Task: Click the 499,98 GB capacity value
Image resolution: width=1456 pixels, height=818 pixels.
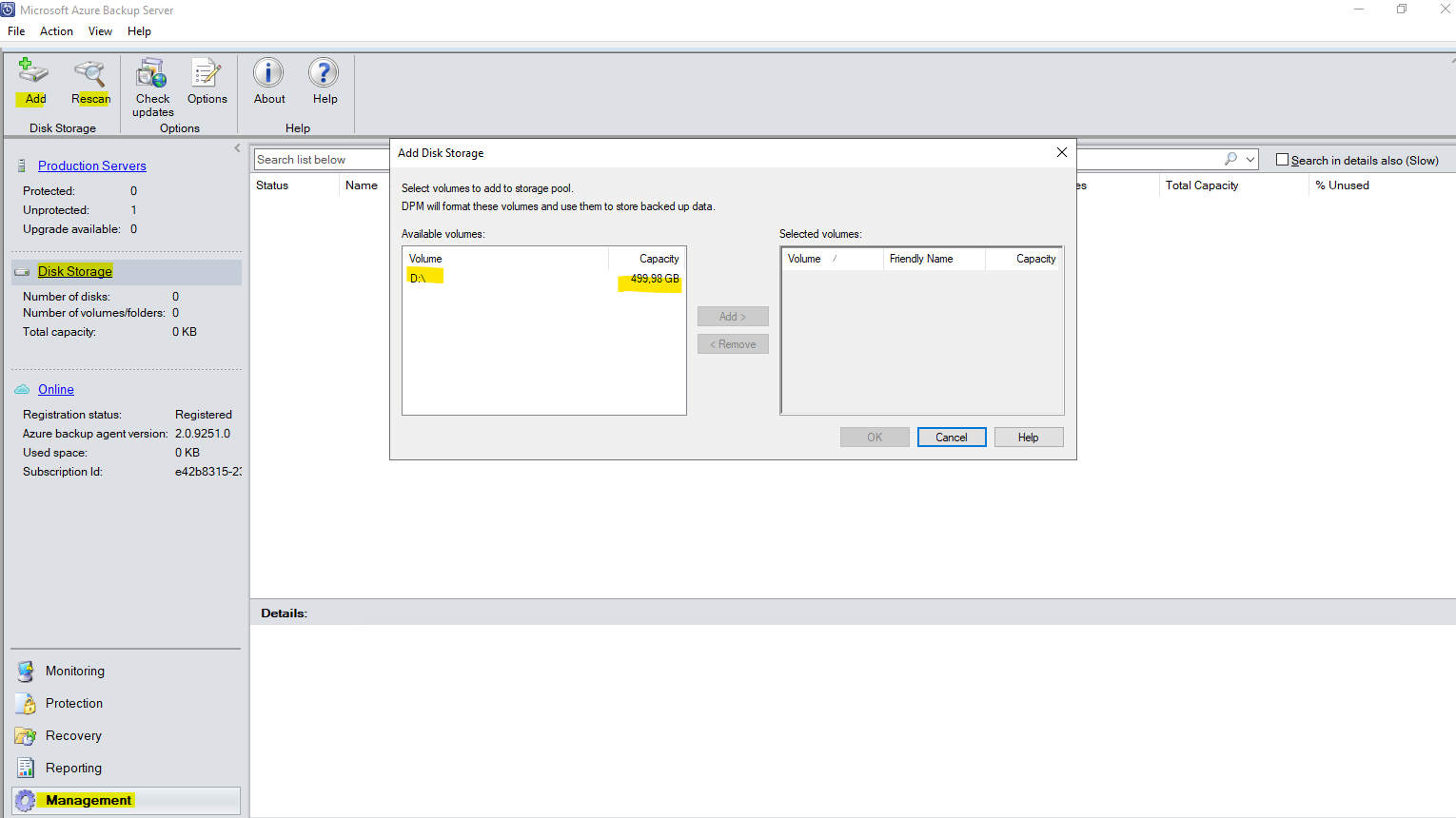Action: (655, 279)
